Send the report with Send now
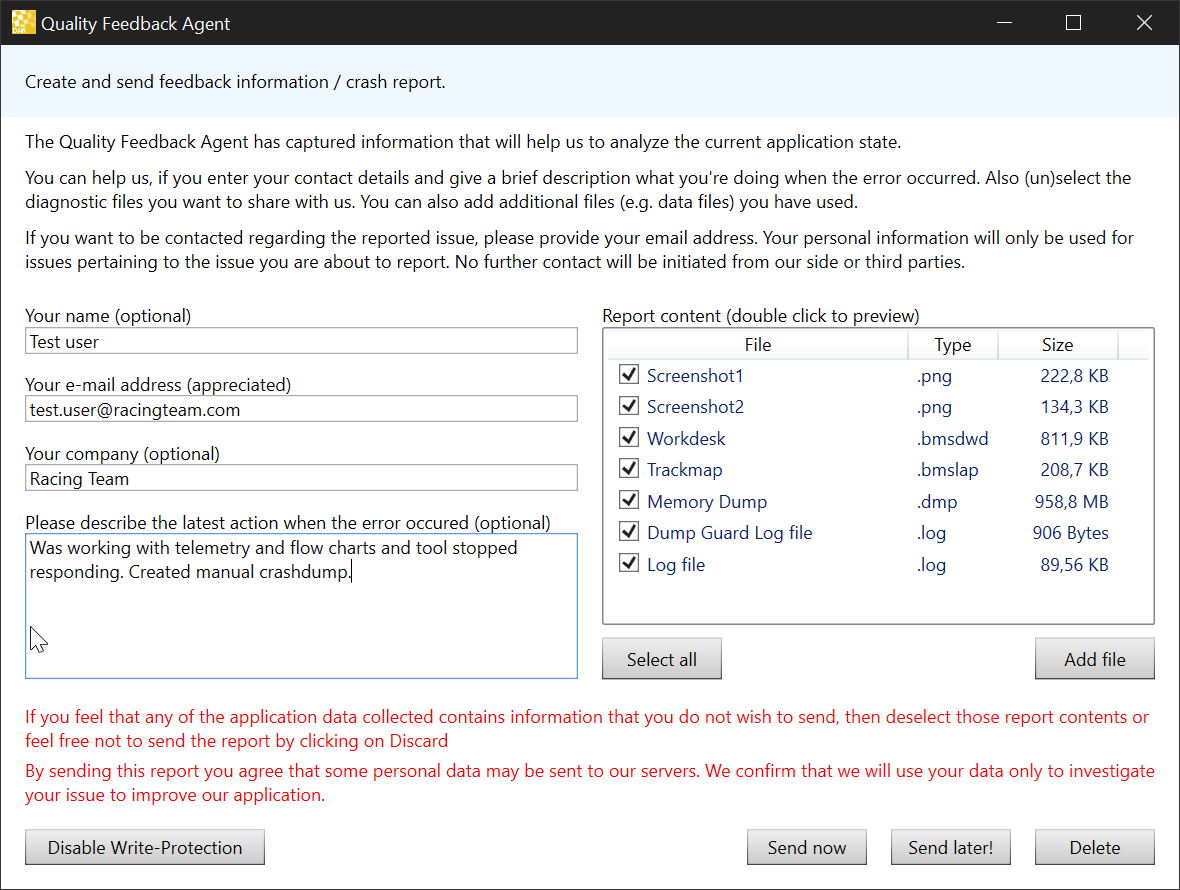The height and width of the screenshot is (890, 1180). [807, 847]
